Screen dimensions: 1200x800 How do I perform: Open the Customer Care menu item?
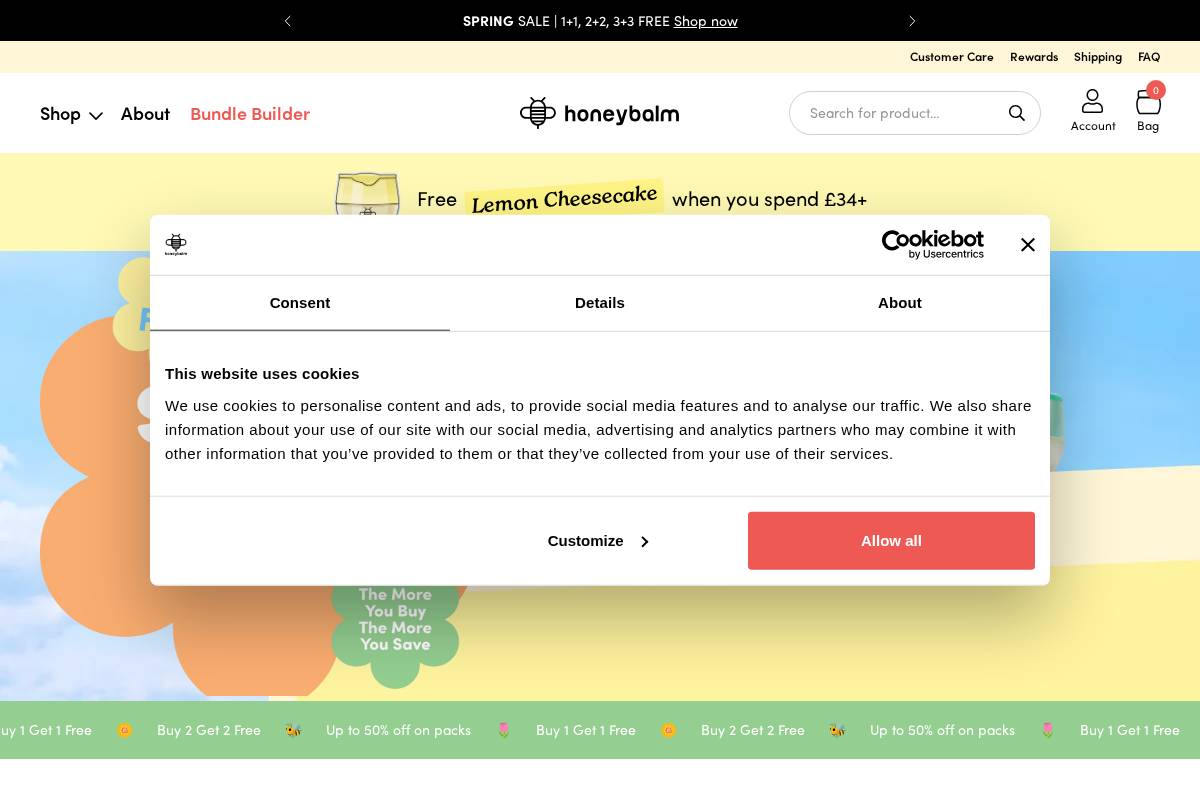click(951, 57)
